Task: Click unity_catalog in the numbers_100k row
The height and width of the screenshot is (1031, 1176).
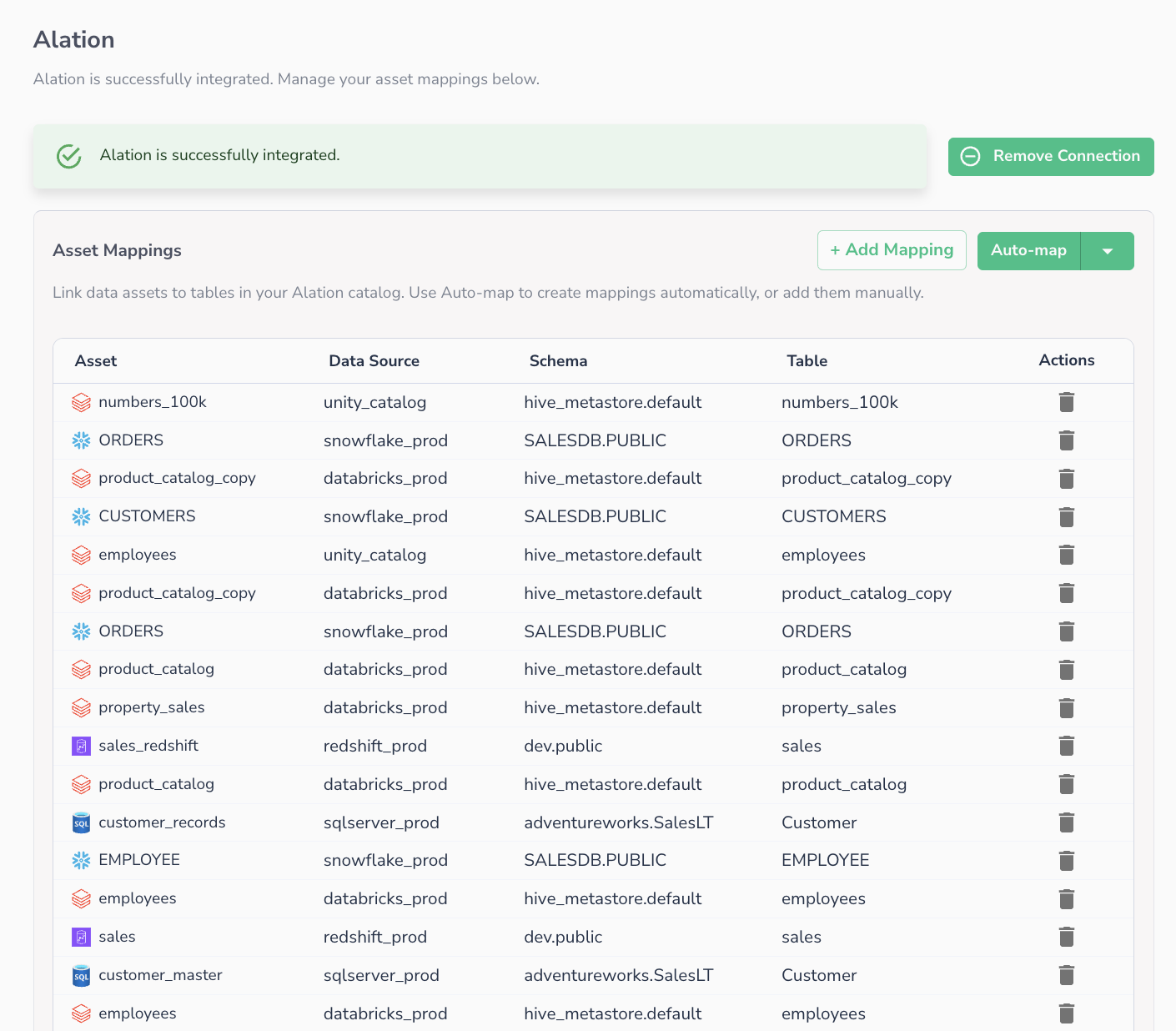Action: [374, 402]
